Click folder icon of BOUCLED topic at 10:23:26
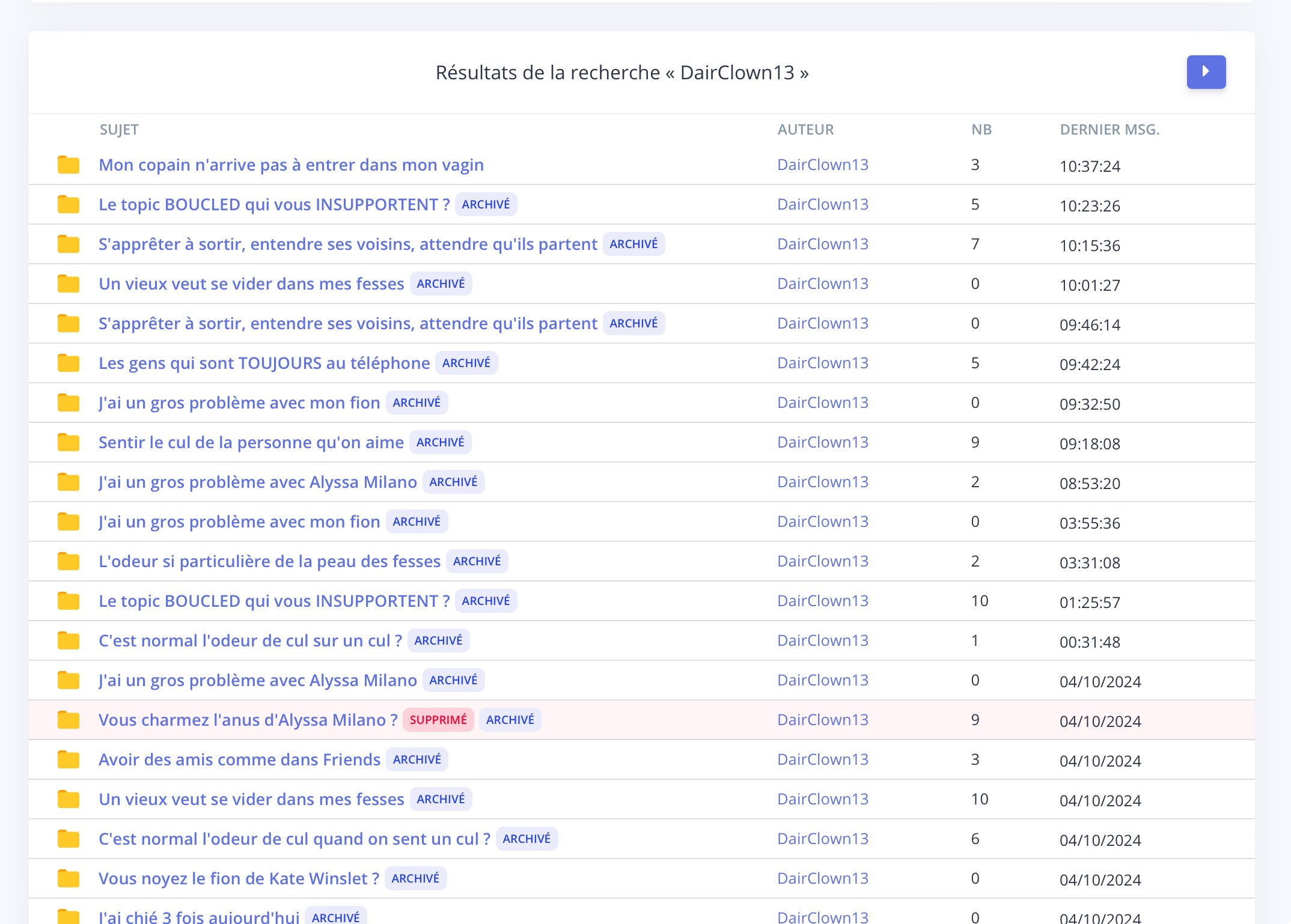This screenshot has height=924, width=1291. click(69, 204)
